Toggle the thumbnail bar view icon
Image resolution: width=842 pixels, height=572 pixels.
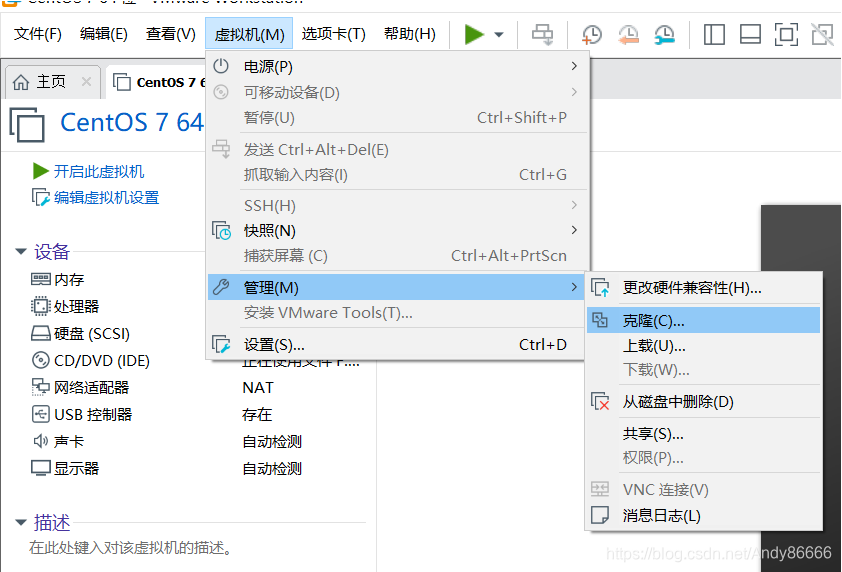pos(750,35)
